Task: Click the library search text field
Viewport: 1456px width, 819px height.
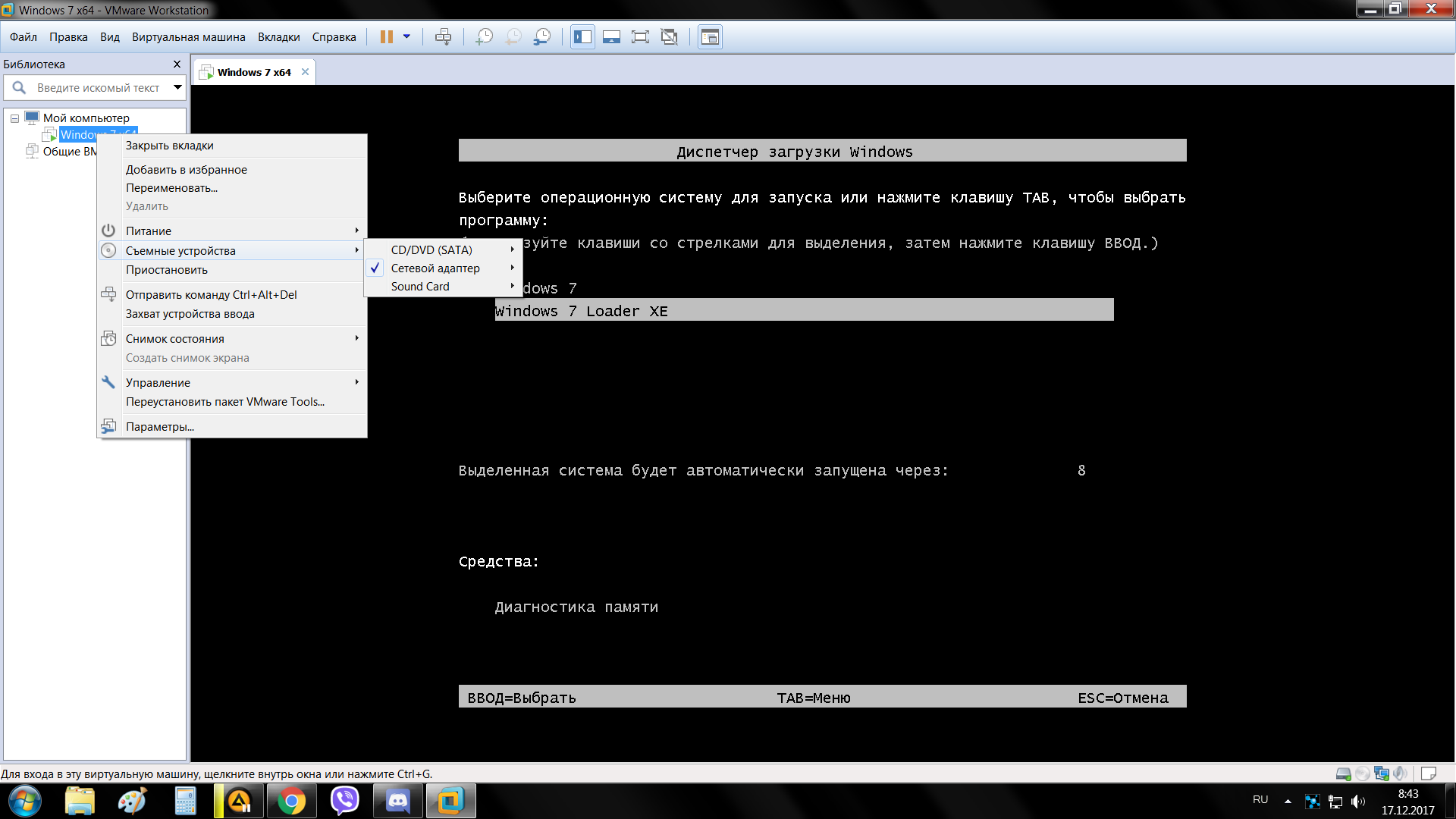Action: [98, 88]
